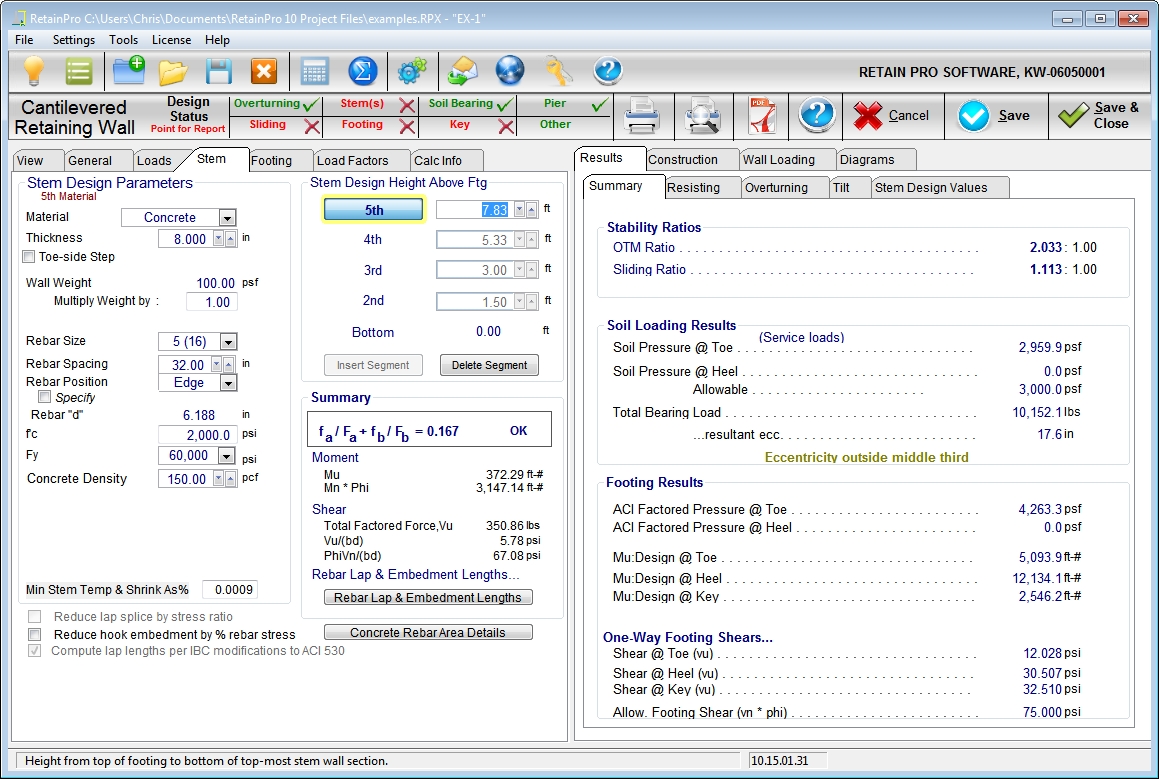Open the Material dropdown set to Concrete
This screenshot has height=779, width=1159.
pos(228,218)
